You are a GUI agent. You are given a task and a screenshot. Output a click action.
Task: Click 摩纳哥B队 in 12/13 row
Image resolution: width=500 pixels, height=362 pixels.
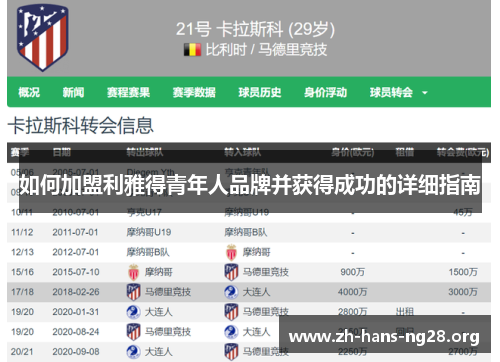pyautogui.click(x=148, y=252)
